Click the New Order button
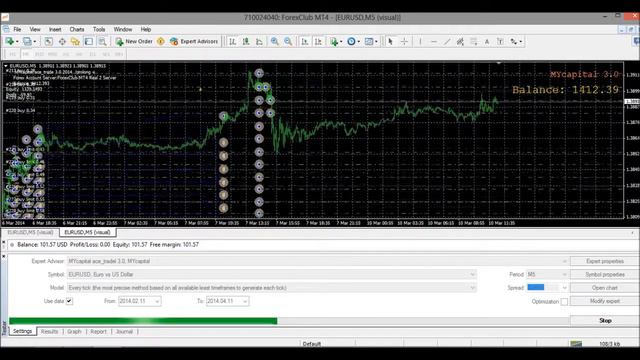This screenshot has width=640, height=360. click(134, 41)
